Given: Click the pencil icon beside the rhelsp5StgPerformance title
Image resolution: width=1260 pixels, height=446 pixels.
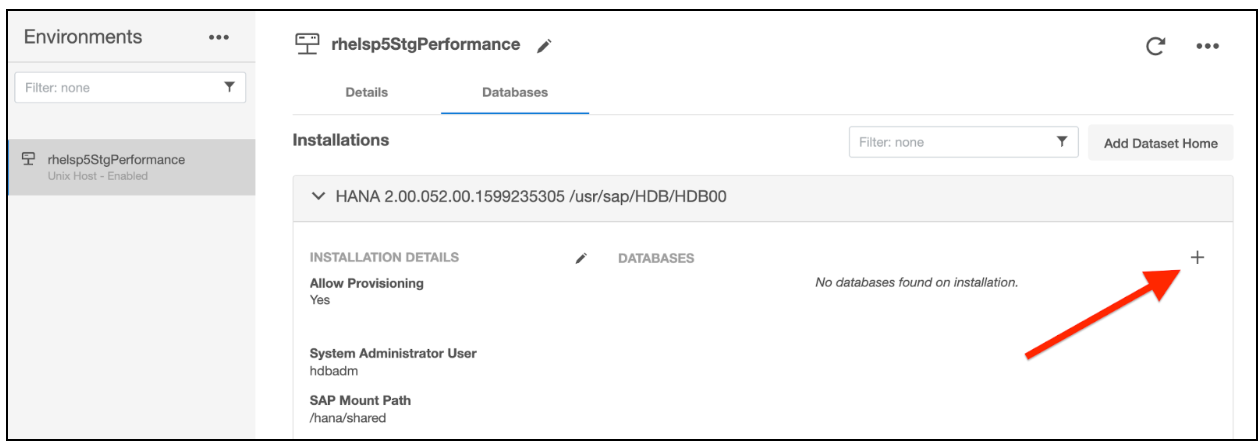Looking at the screenshot, I should 544,46.
